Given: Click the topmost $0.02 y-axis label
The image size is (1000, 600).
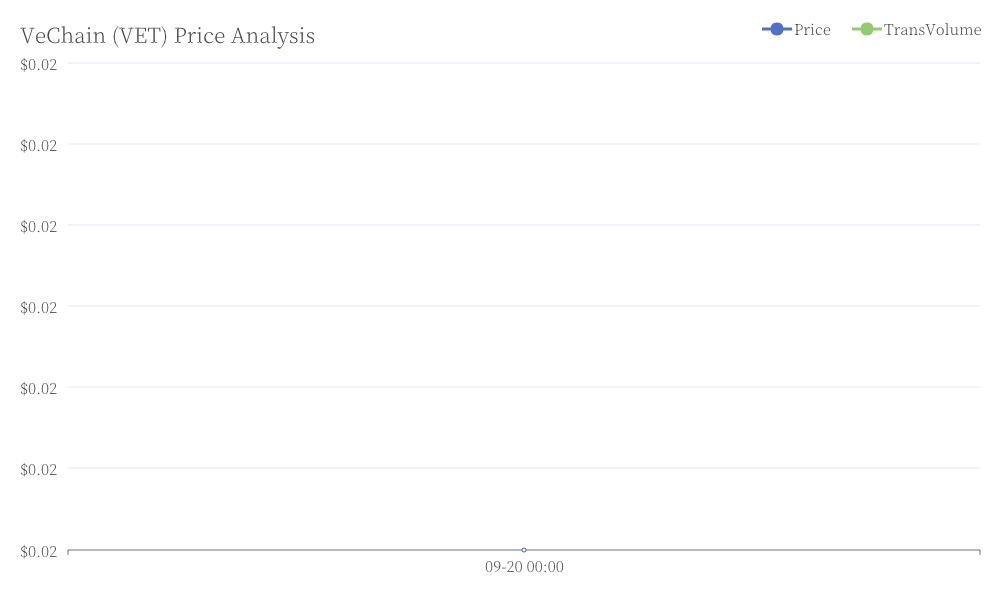Looking at the screenshot, I should (38, 64).
